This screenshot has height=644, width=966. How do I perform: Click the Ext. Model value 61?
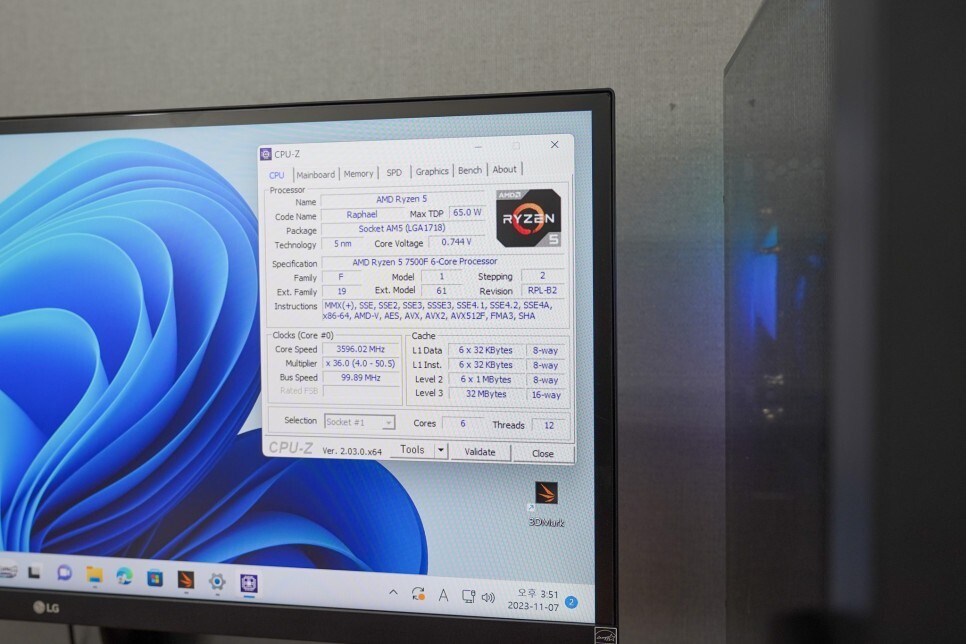click(x=441, y=290)
